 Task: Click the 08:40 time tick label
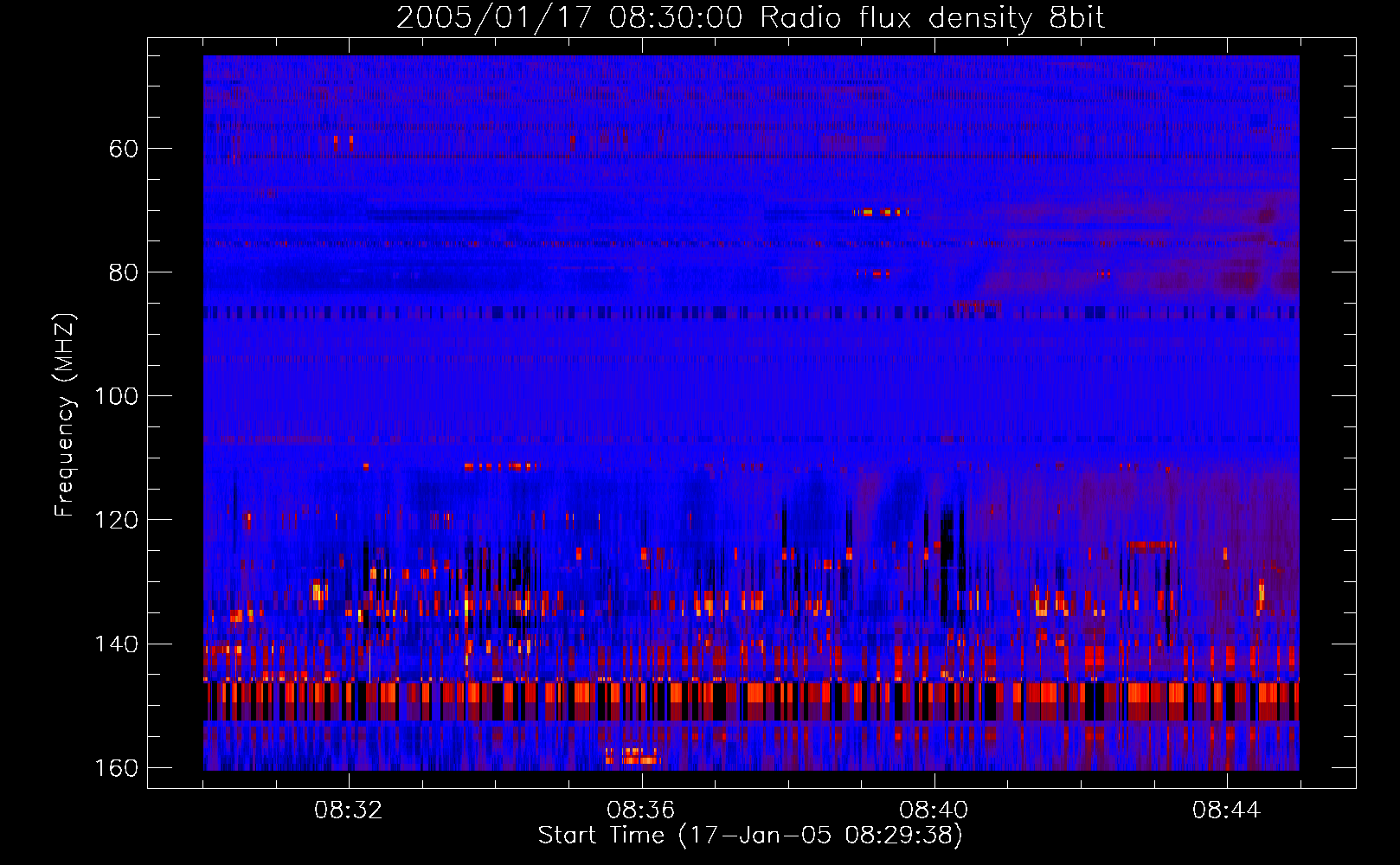point(934,811)
